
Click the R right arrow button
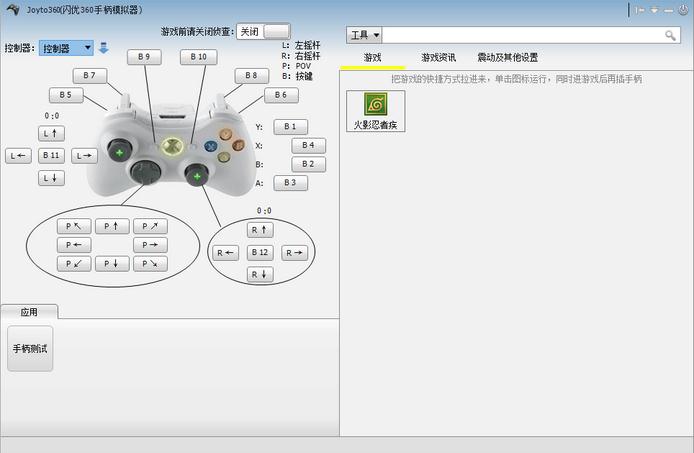pyautogui.click(x=294, y=253)
